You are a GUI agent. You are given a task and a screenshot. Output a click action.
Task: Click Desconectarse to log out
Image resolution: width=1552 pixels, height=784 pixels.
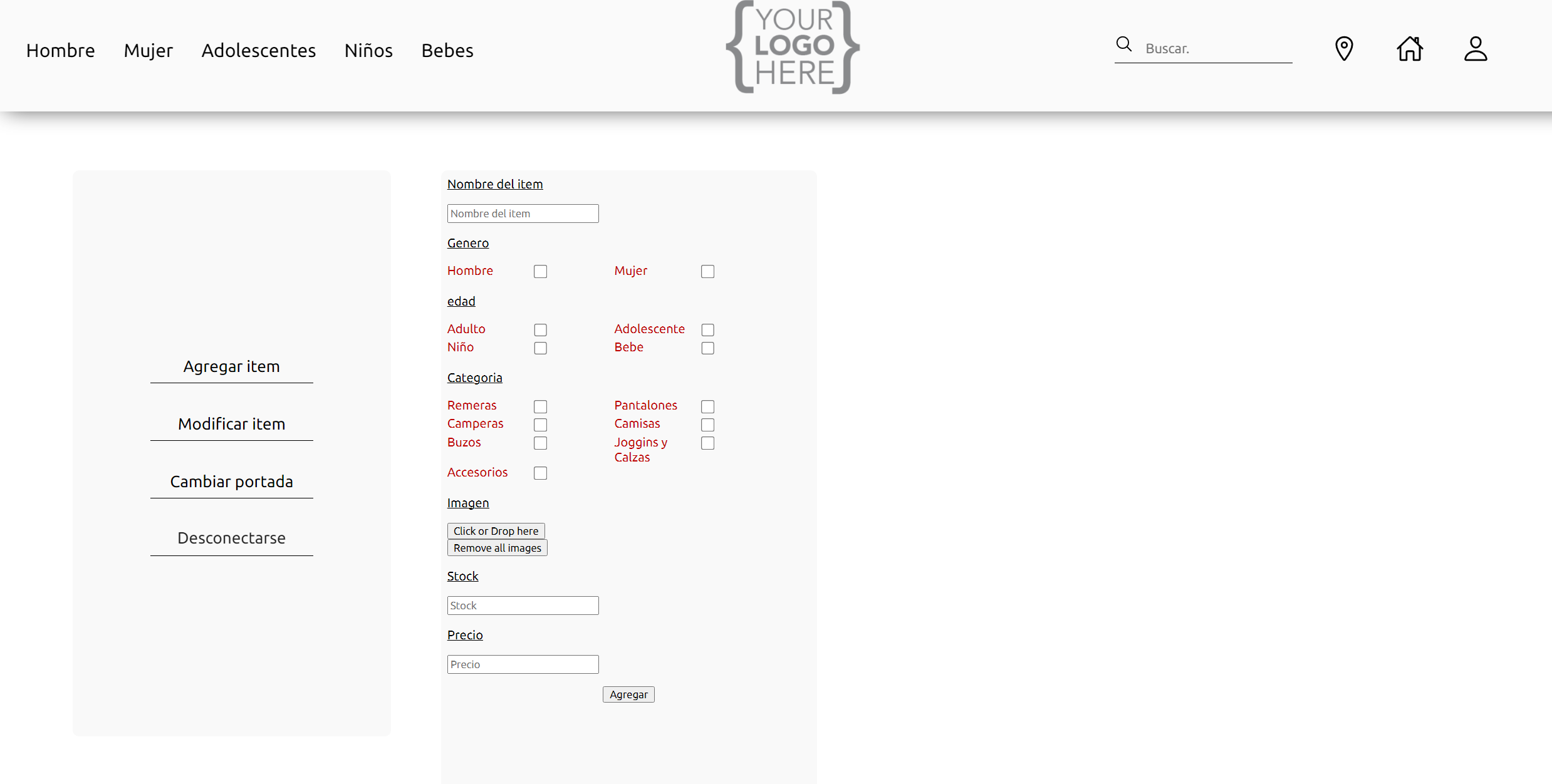[231, 538]
